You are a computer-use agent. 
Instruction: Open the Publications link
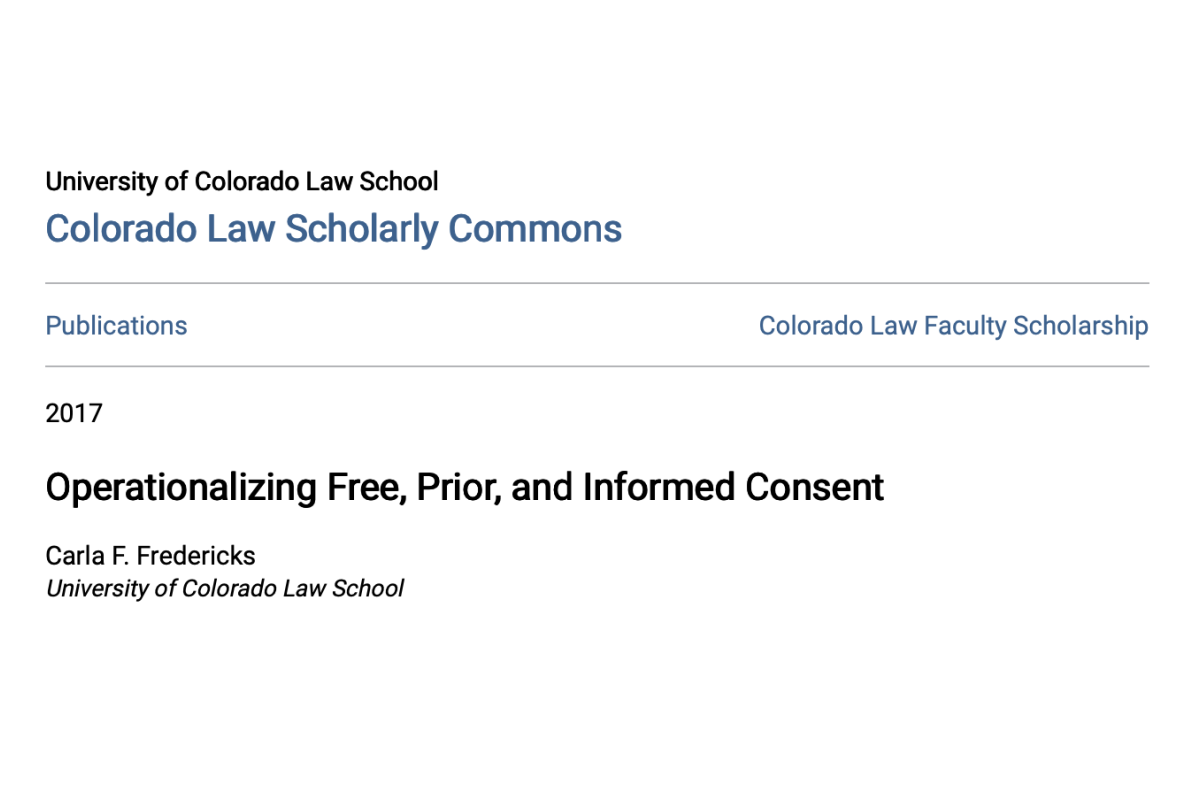point(116,326)
